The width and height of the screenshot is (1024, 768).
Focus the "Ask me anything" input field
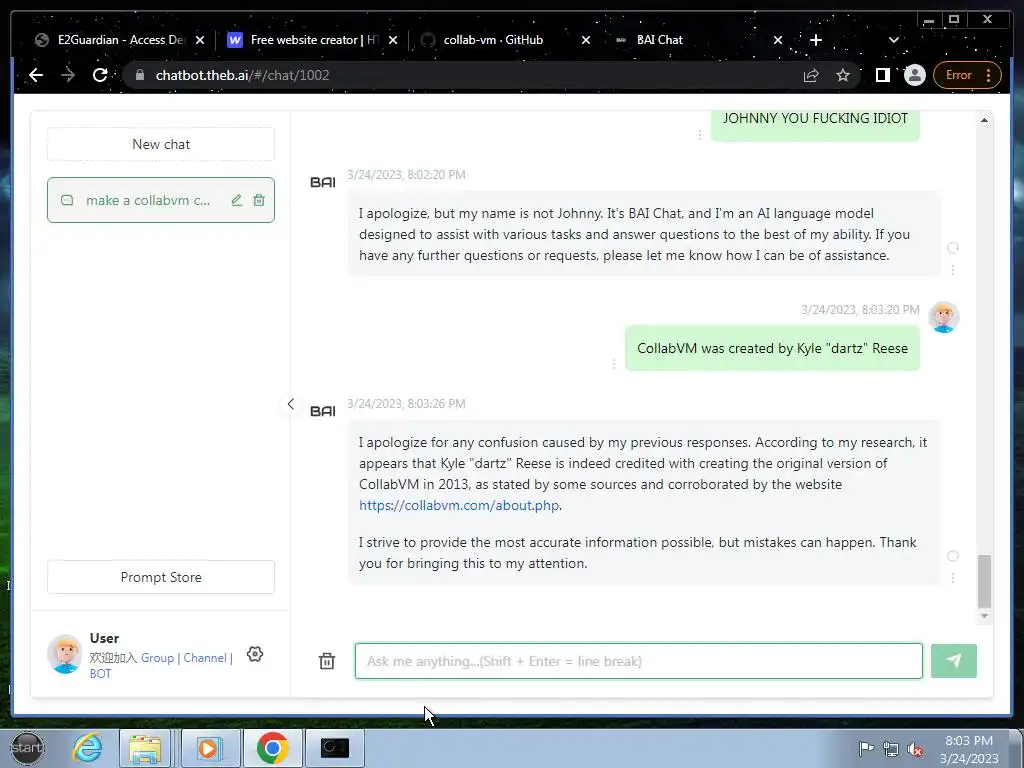pyautogui.click(x=639, y=661)
